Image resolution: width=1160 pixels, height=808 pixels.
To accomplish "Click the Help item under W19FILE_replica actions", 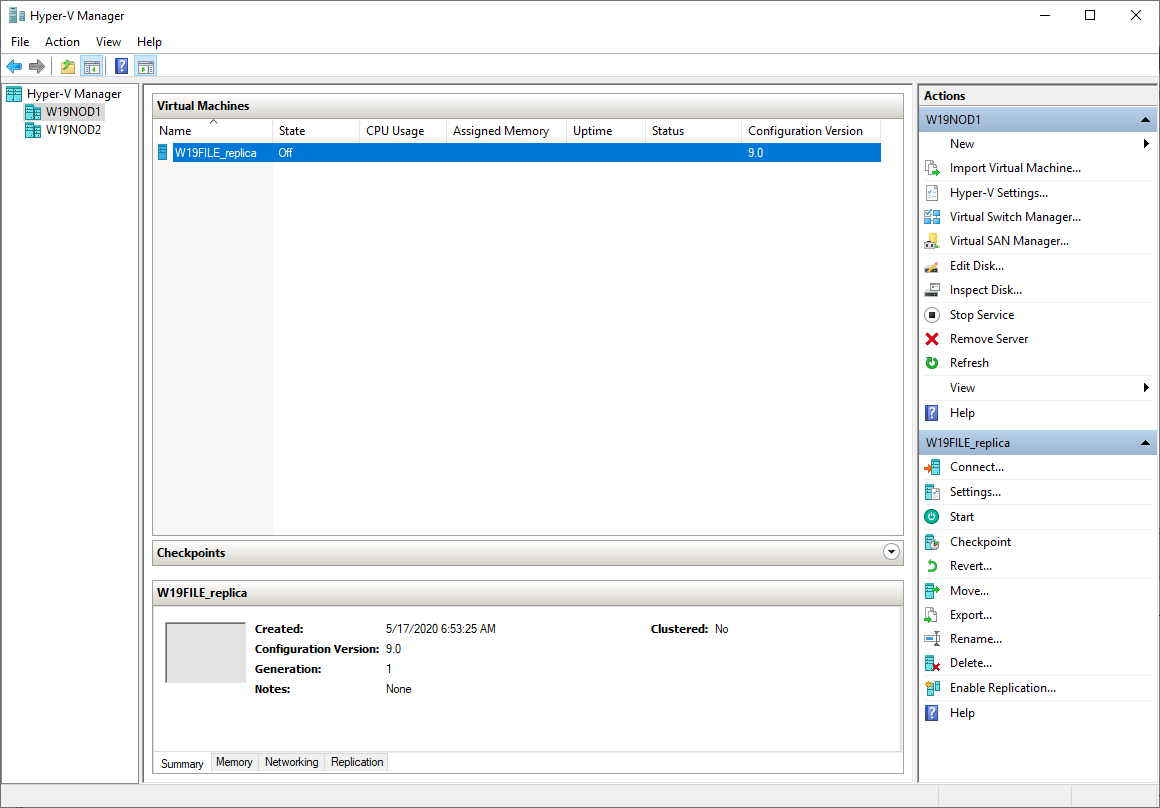I will pos(962,713).
